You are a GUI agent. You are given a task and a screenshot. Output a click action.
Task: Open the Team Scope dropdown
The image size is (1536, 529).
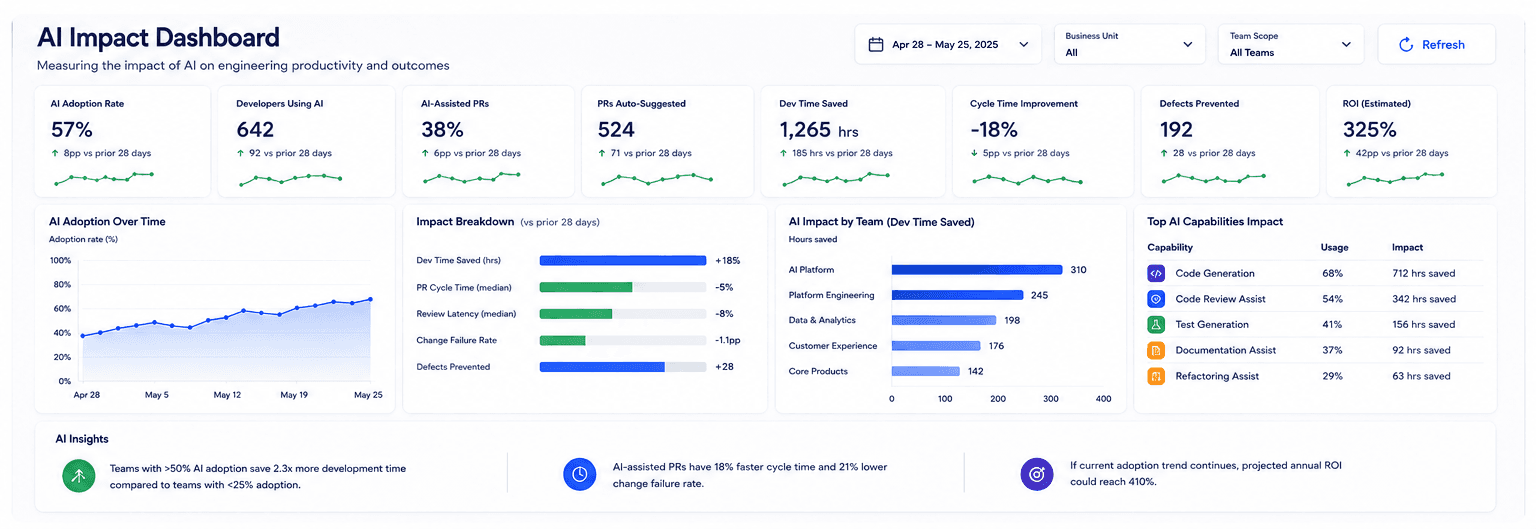[x=1291, y=44]
